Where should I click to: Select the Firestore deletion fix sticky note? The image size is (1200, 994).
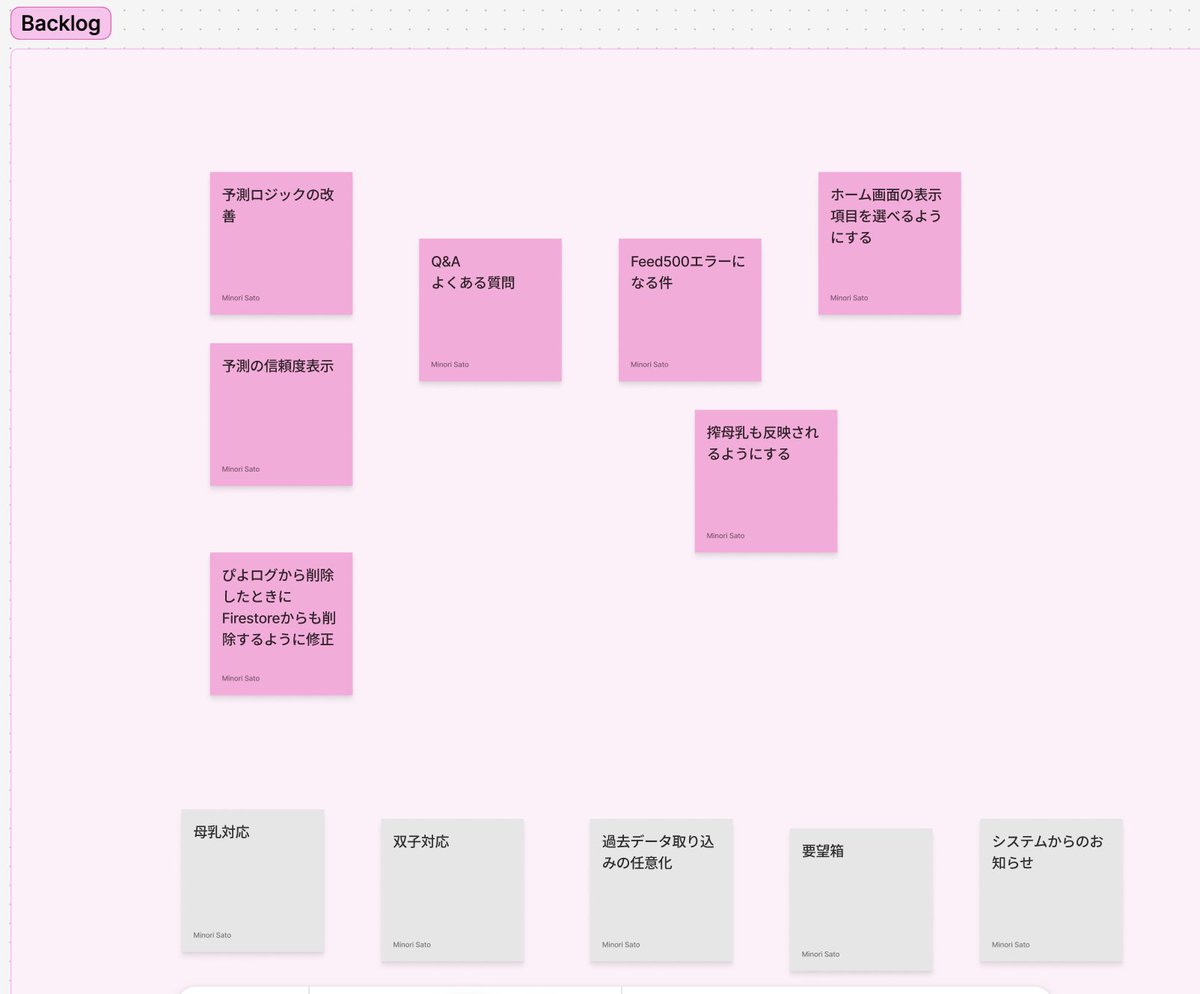click(281, 623)
